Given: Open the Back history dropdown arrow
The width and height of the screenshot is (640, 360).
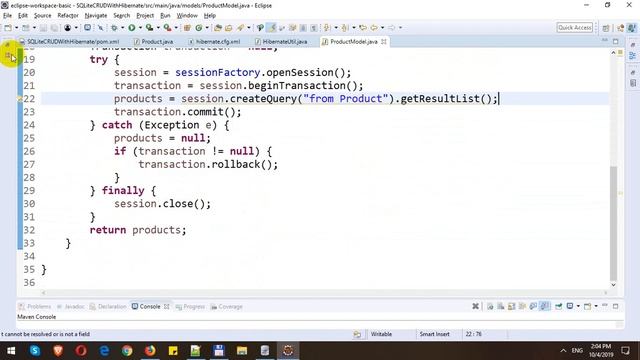Looking at the screenshot, I should coord(382,28).
